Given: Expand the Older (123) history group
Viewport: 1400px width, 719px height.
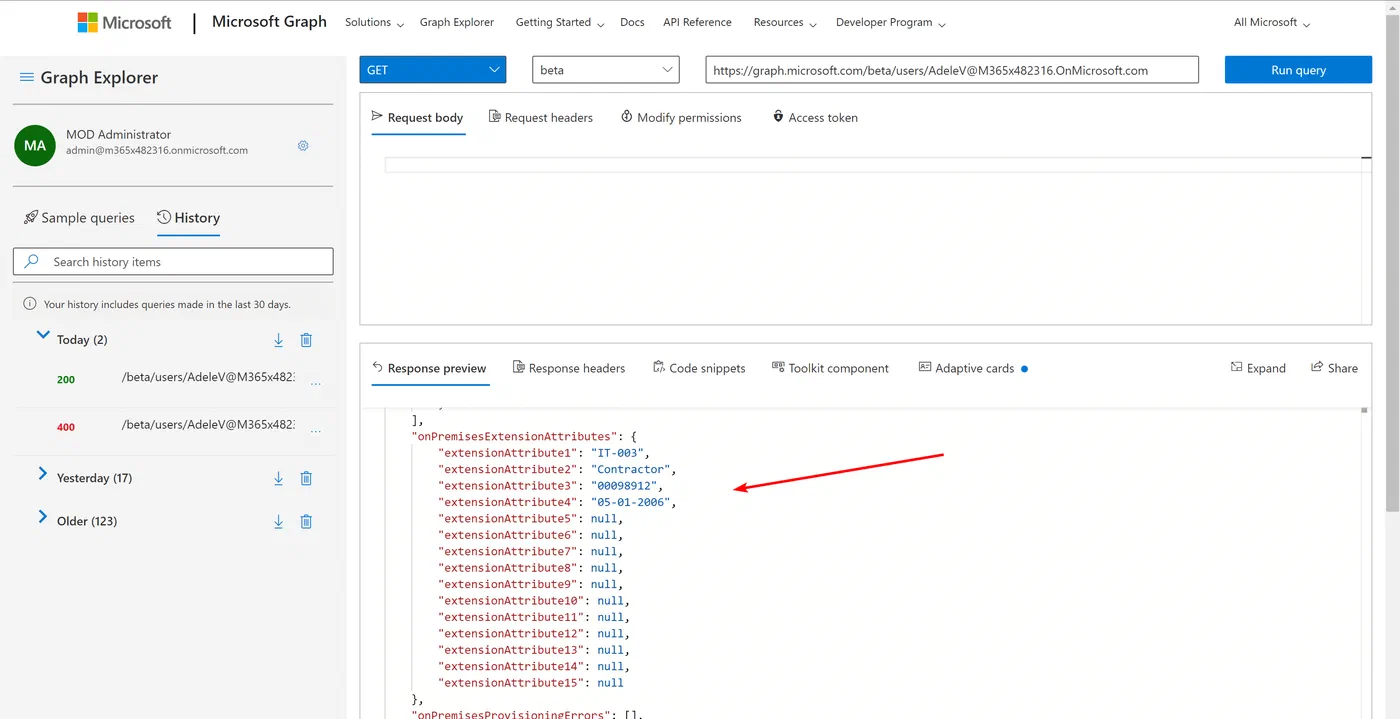Looking at the screenshot, I should click(x=43, y=517).
